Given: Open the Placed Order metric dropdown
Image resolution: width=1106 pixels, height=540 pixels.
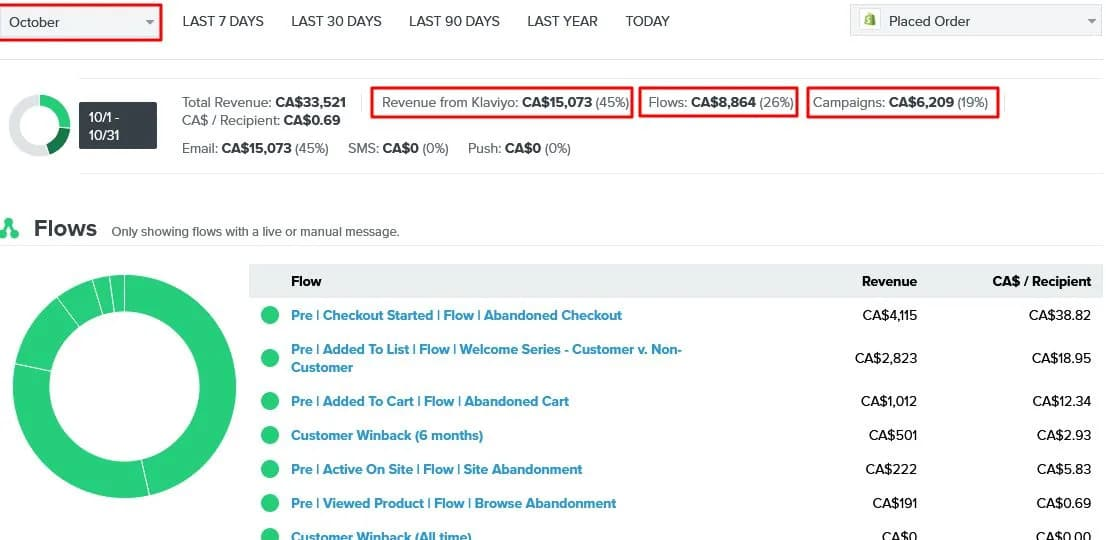Looking at the screenshot, I should [x=977, y=21].
